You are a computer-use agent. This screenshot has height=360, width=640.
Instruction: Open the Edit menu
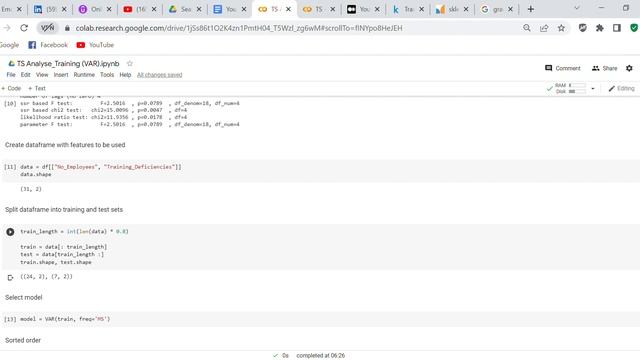coord(25,75)
